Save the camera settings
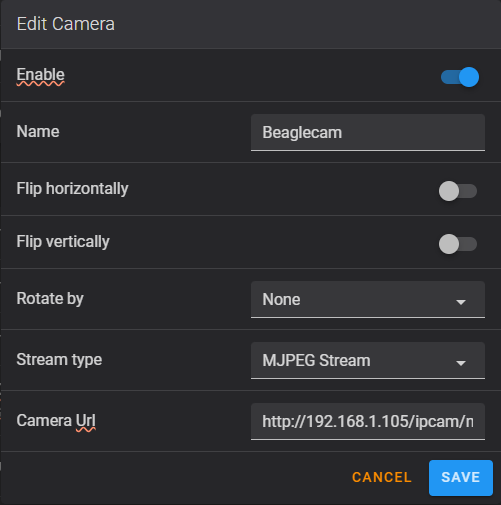 point(461,478)
